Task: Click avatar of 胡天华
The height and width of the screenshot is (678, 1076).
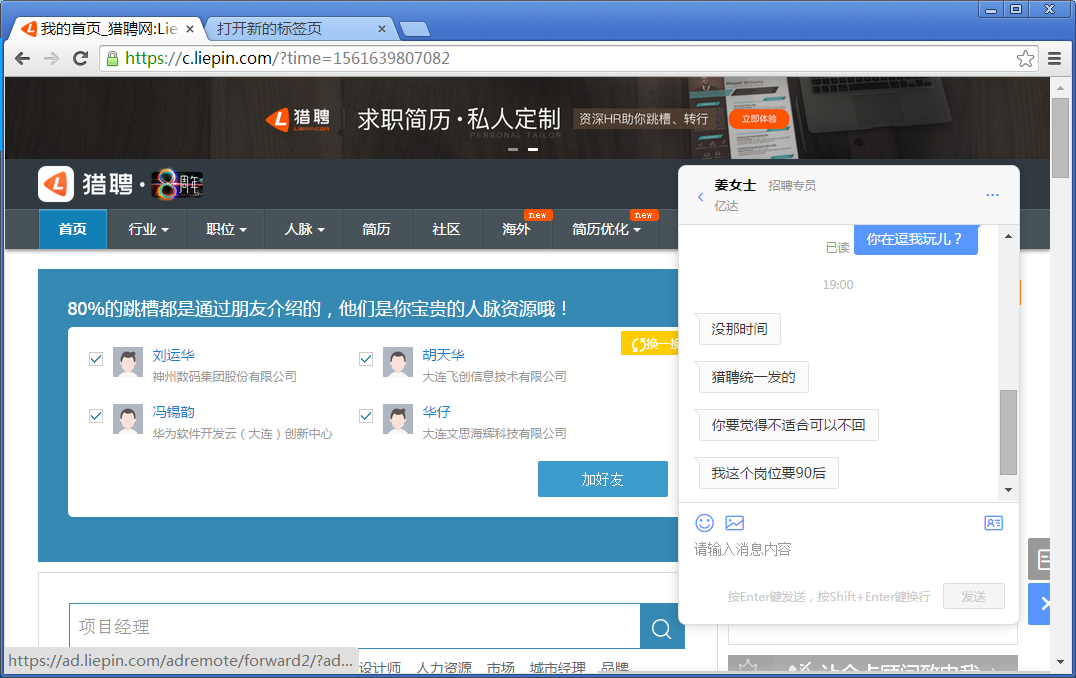Action: click(x=398, y=362)
